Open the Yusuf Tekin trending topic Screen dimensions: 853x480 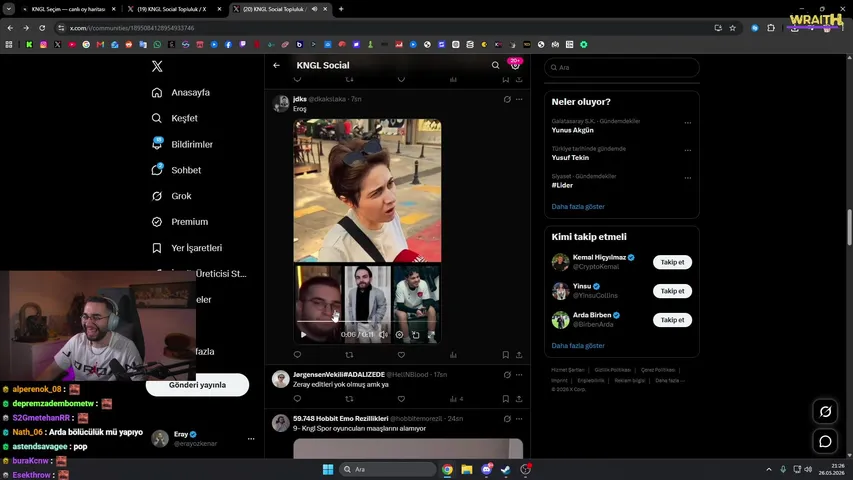570,157
